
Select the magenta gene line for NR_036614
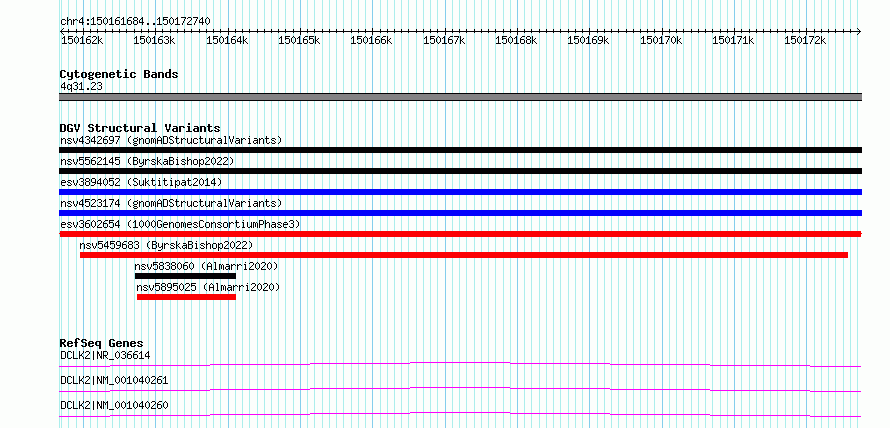[460, 364]
